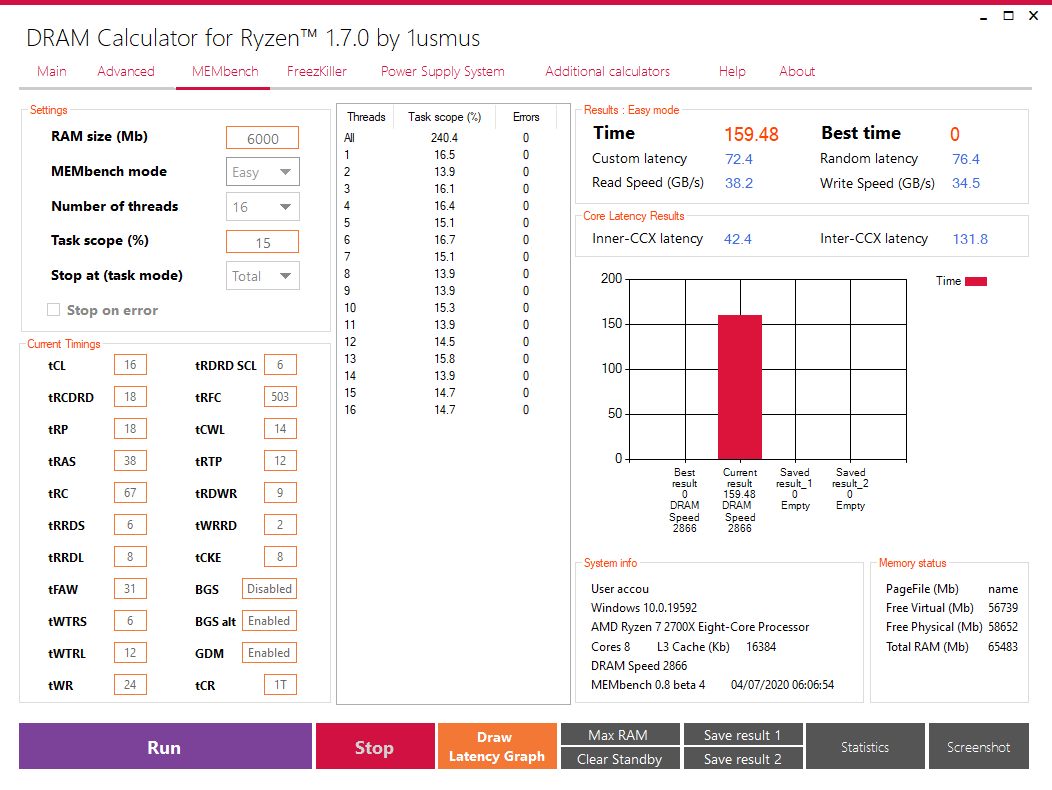Click the tWTRS value field
This screenshot has width=1052, height=790.
(130, 621)
